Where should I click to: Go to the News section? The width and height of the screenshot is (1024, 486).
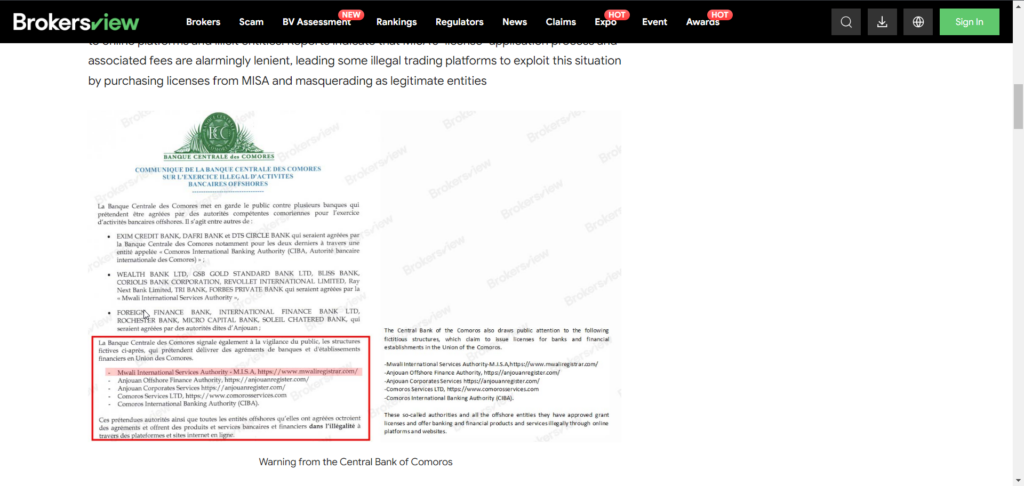pos(515,22)
